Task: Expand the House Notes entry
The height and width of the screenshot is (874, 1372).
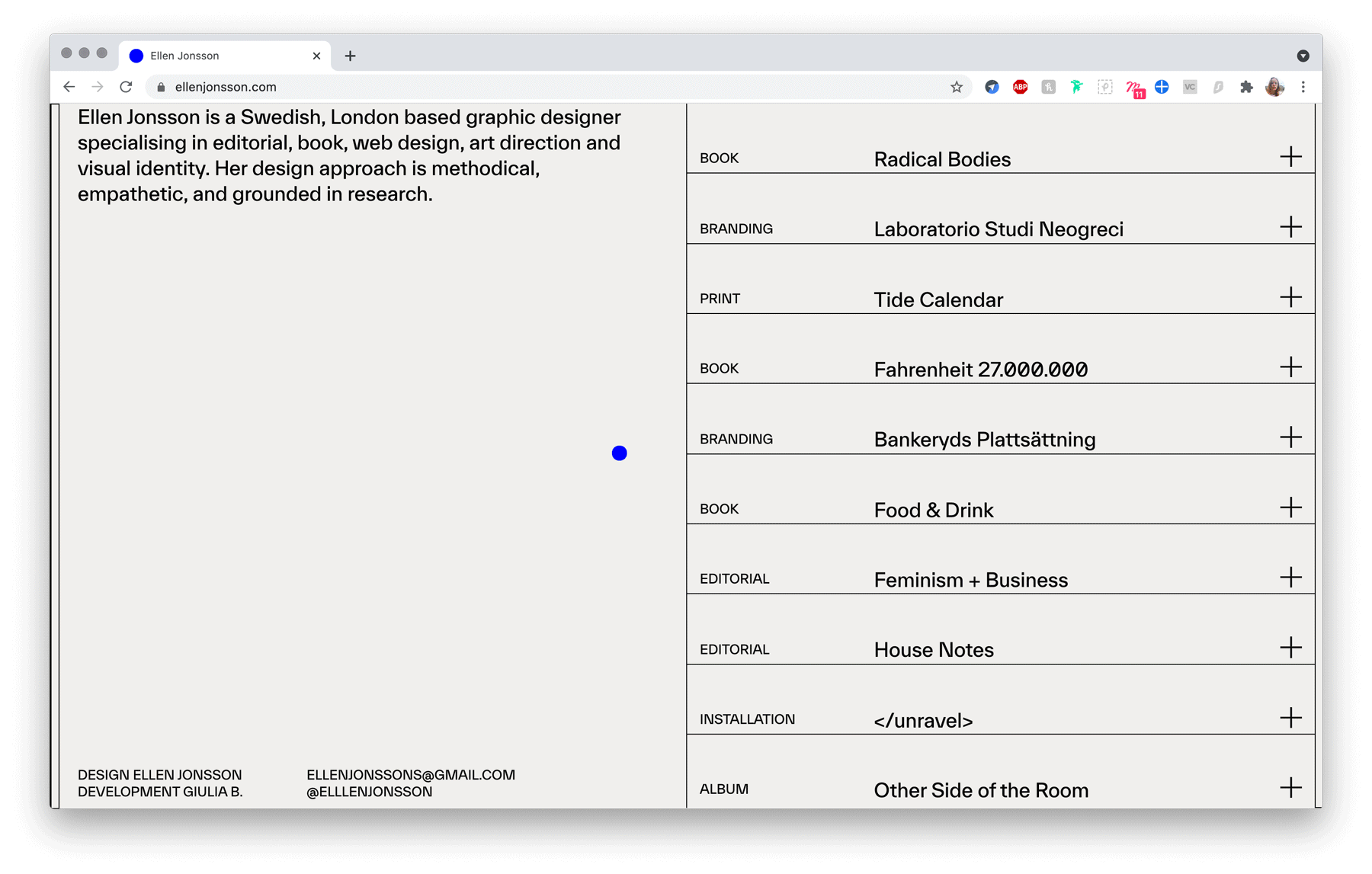Action: point(1290,648)
